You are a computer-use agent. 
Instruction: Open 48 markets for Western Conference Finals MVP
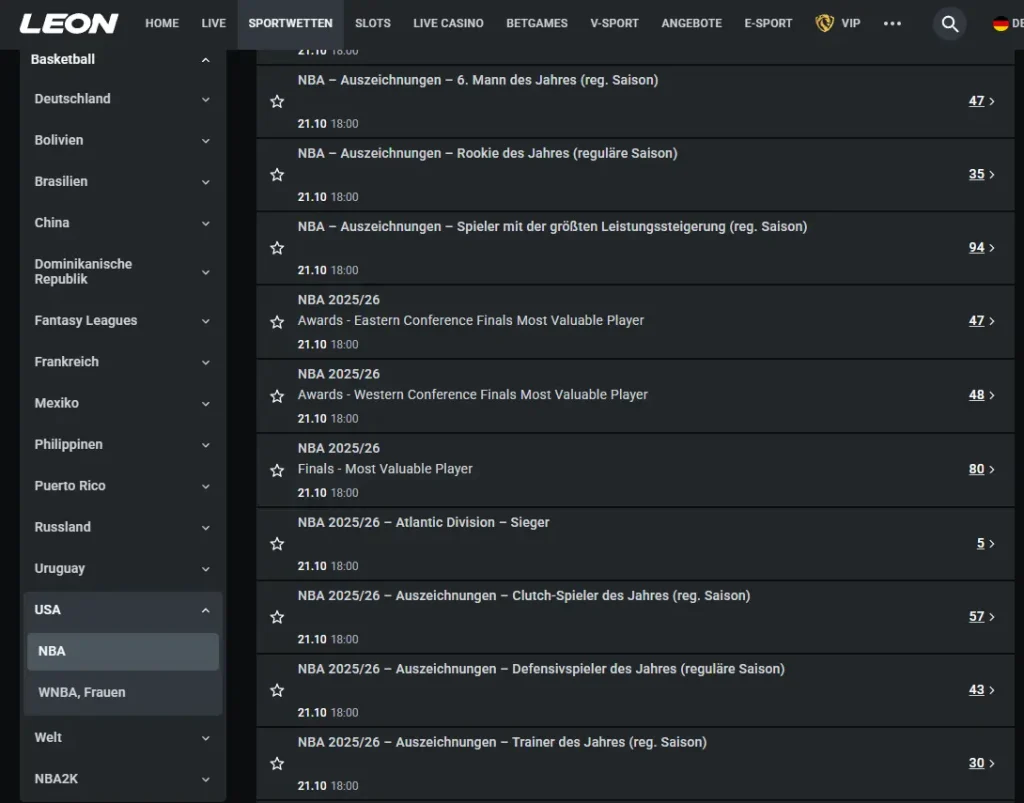(981, 395)
